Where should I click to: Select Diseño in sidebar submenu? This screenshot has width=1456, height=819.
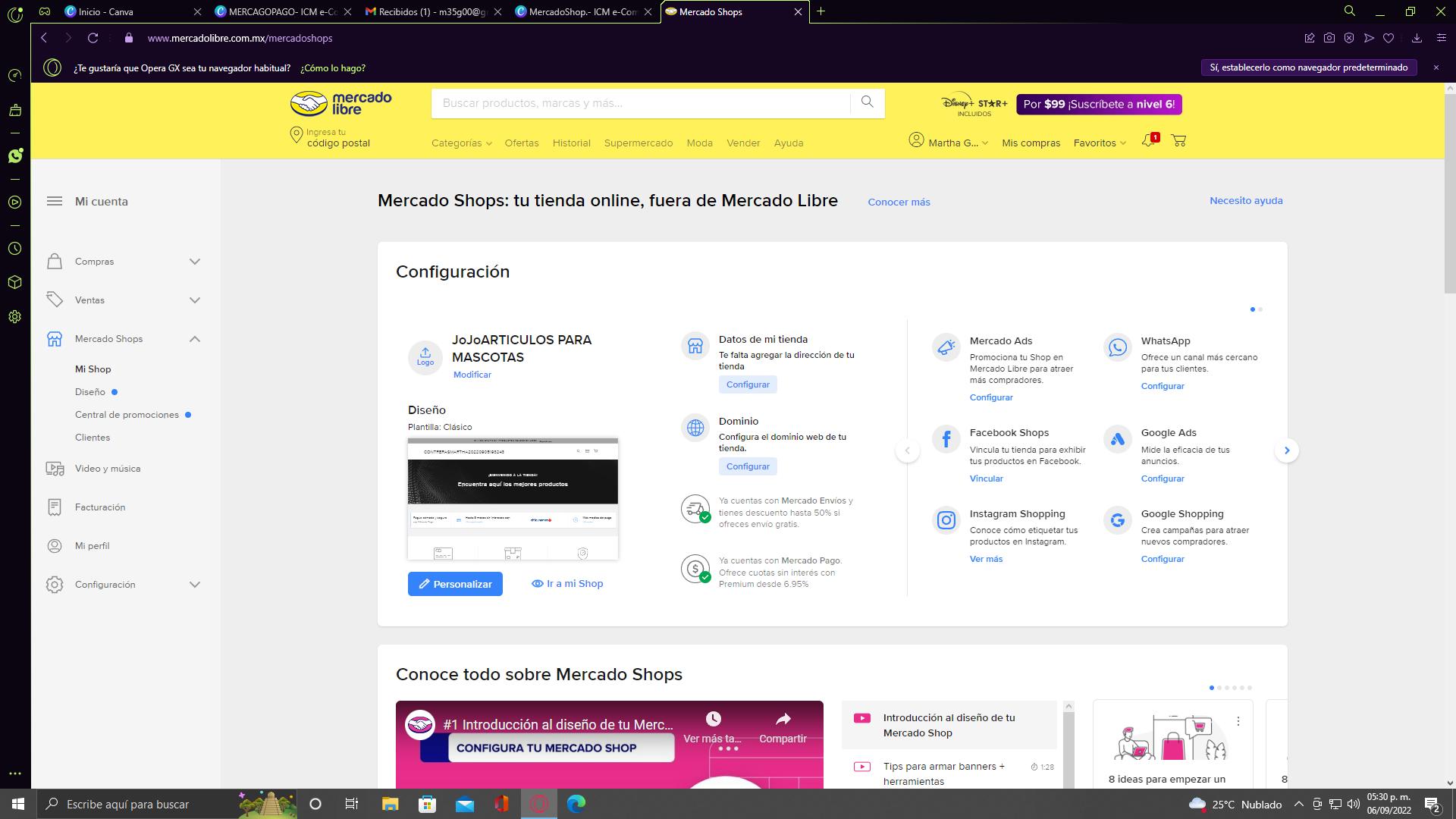pyautogui.click(x=90, y=392)
